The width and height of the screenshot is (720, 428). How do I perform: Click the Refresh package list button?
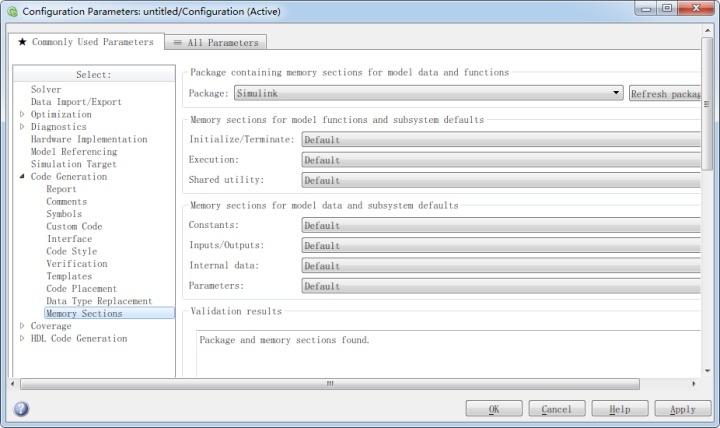(665, 94)
